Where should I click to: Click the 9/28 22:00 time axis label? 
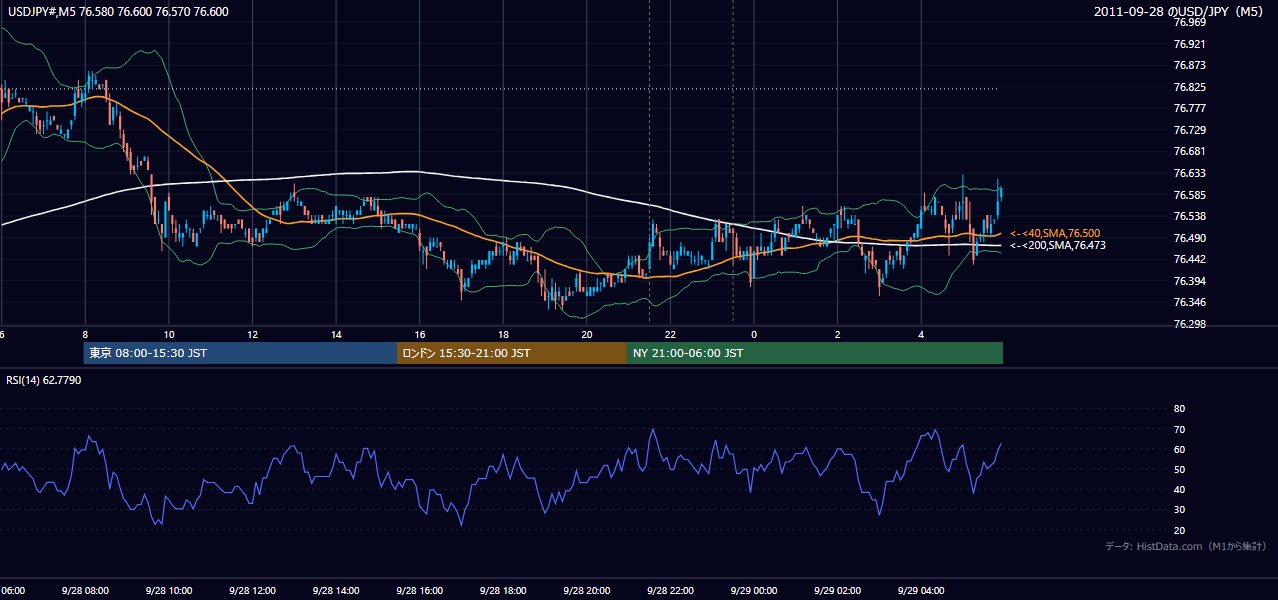670,591
